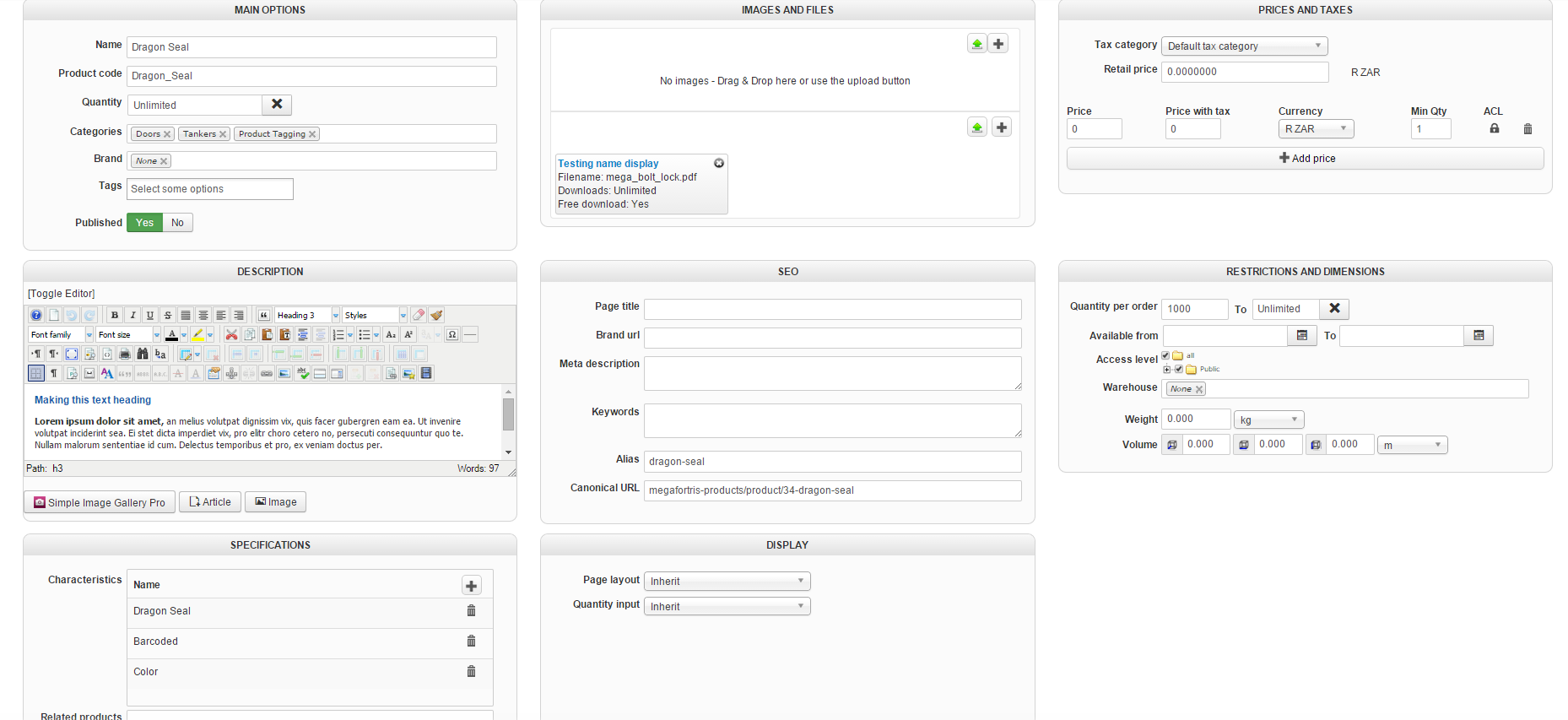The height and width of the screenshot is (720, 1568).
Task: Click the Toggle Editor link
Action: [62, 294]
